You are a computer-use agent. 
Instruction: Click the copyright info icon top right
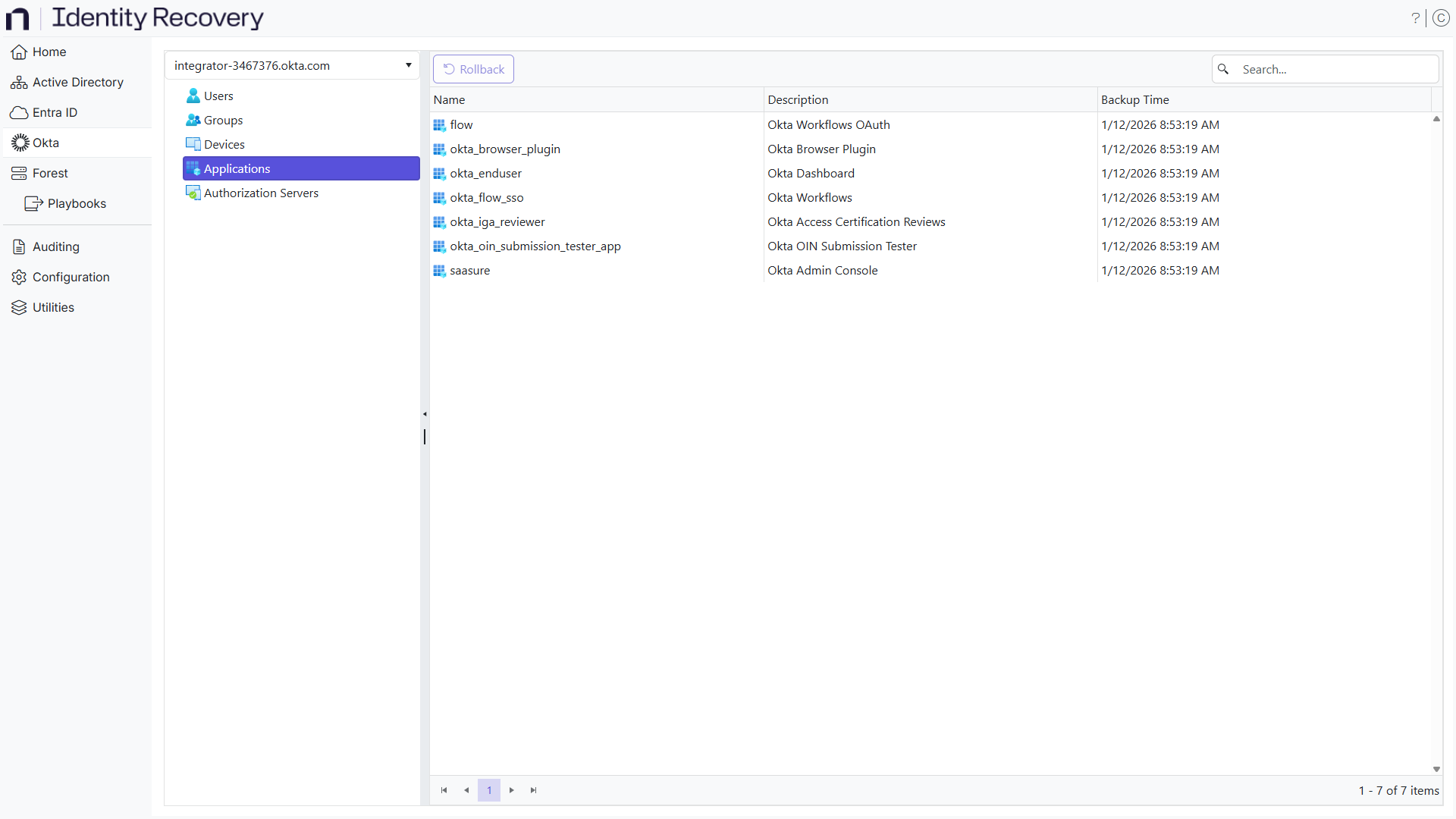pos(1441,18)
